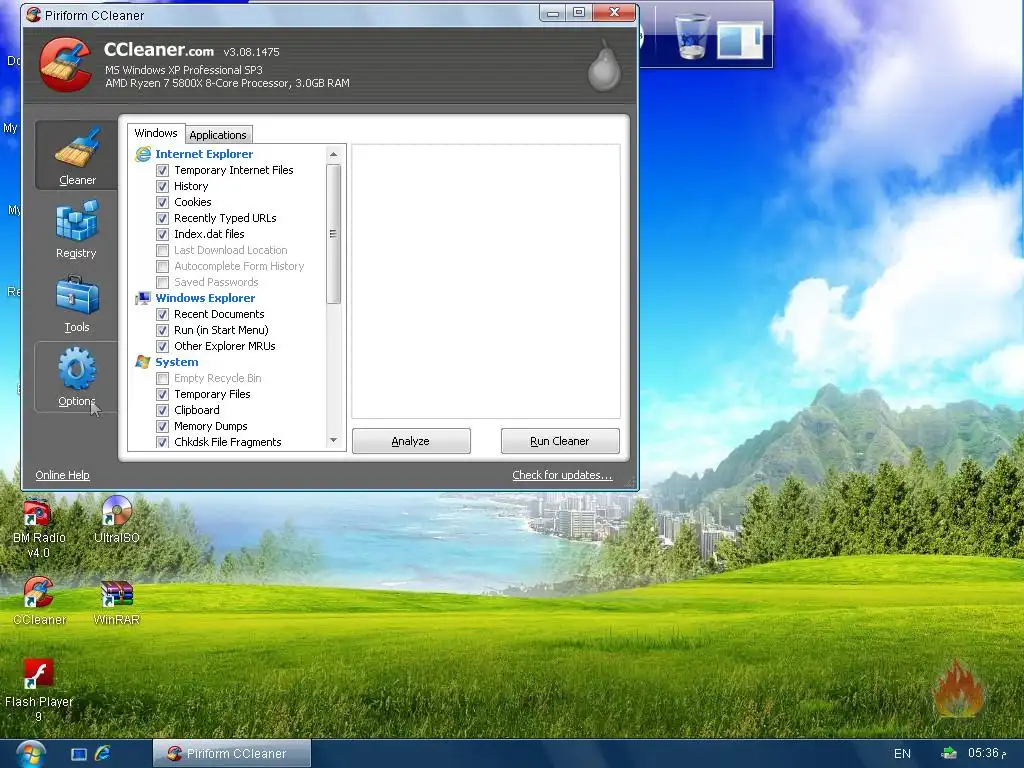Image resolution: width=1024 pixels, height=768 pixels.
Task: Click the CCleaner title bar icon
Action: pos(33,14)
